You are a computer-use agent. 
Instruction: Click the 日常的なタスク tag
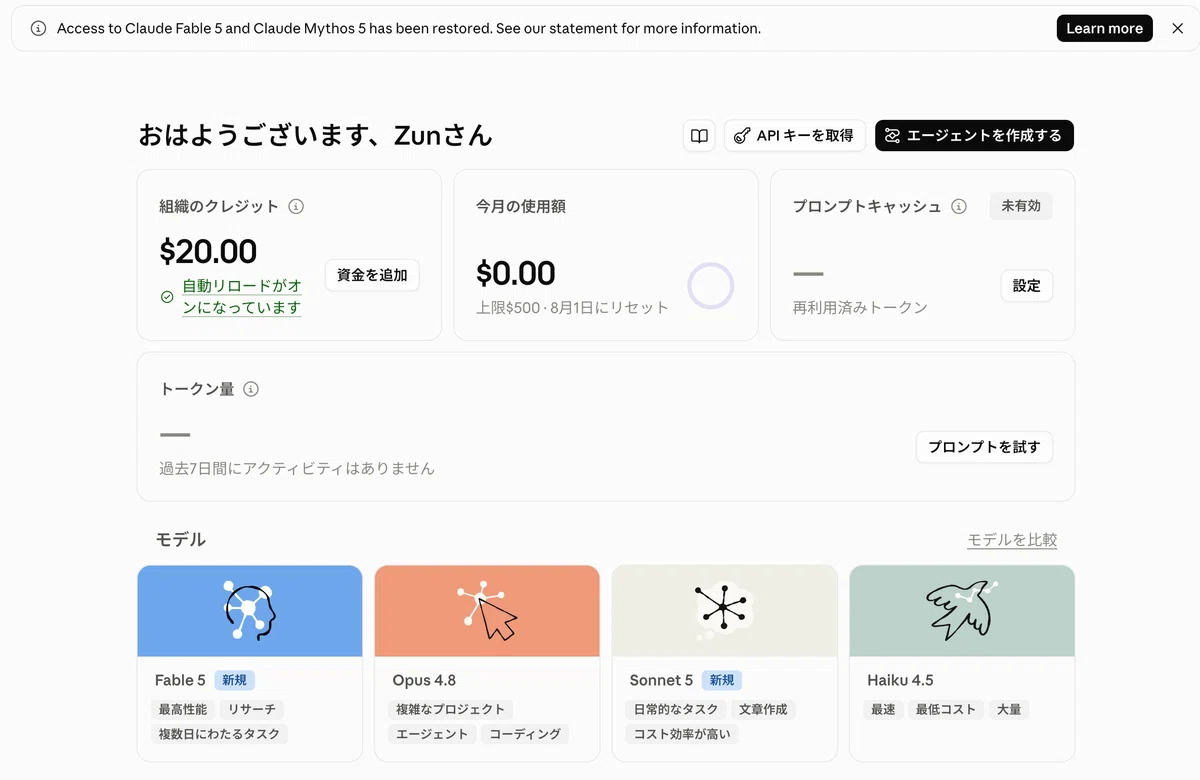pos(676,710)
